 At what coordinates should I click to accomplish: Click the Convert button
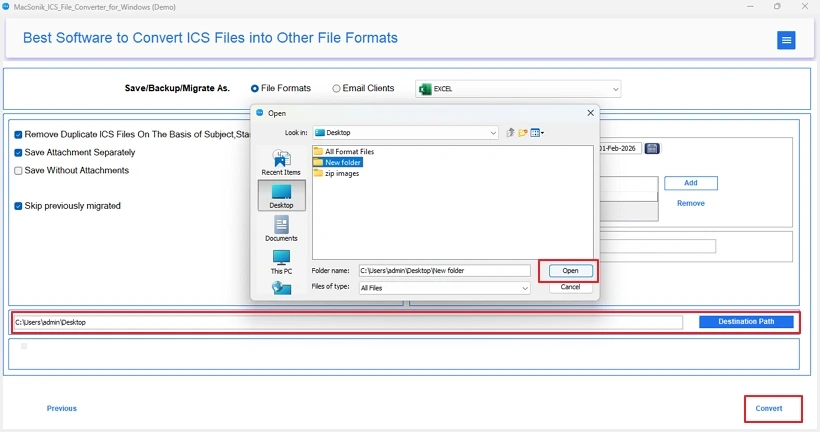[769, 408]
